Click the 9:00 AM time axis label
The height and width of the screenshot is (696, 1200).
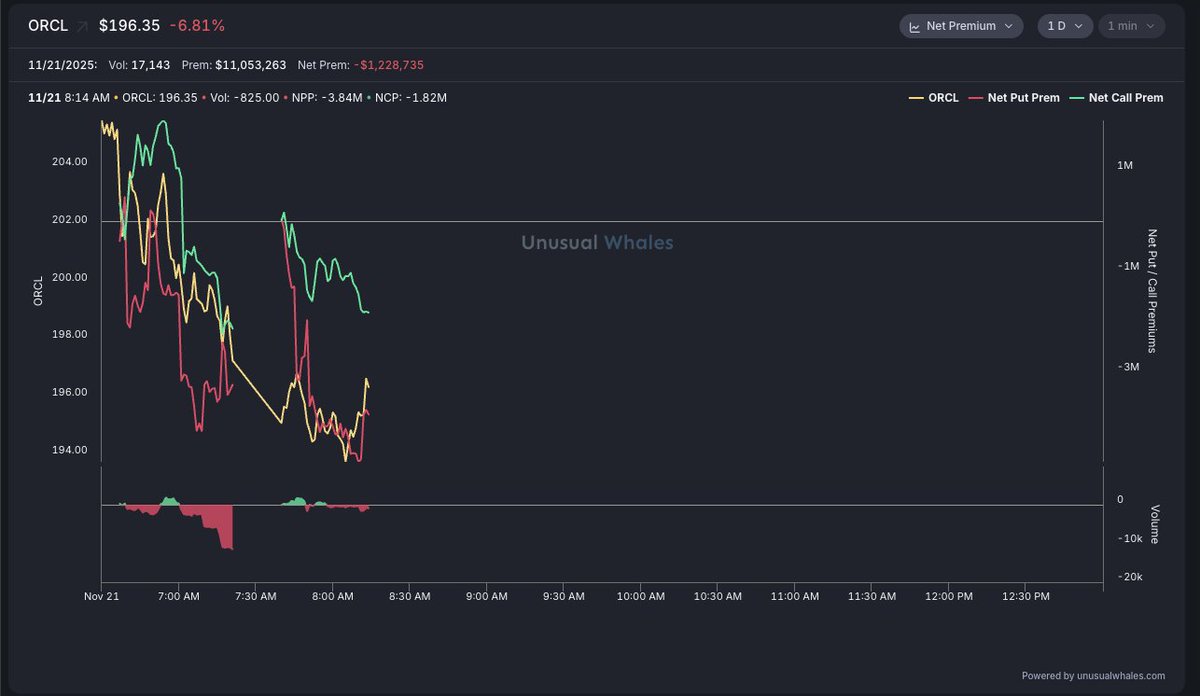(486, 596)
